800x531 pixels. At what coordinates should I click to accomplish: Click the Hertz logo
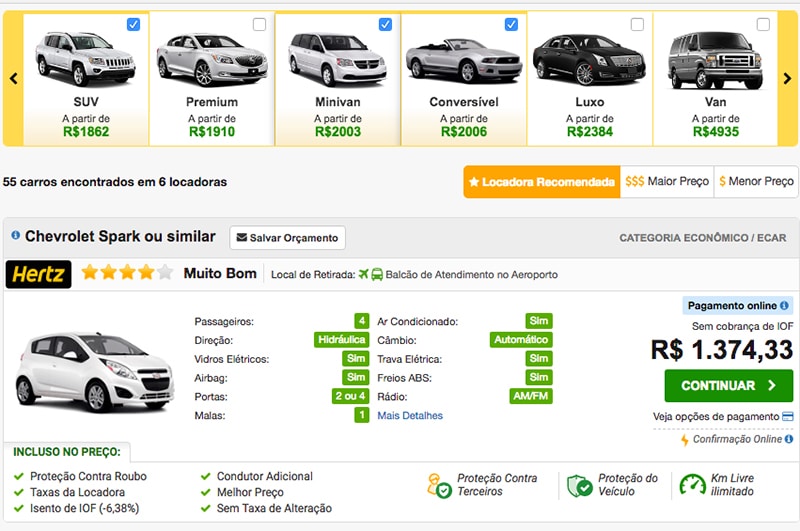pyautogui.click(x=38, y=274)
